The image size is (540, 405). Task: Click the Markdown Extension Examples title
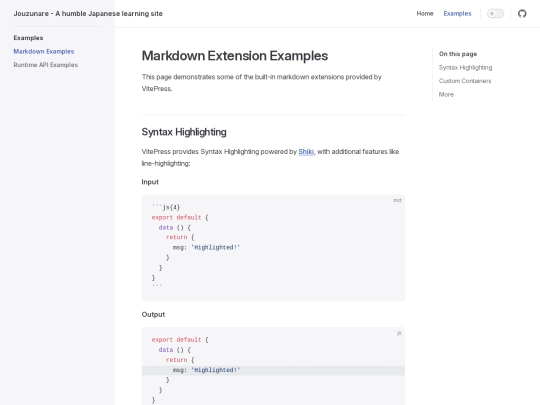235,56
